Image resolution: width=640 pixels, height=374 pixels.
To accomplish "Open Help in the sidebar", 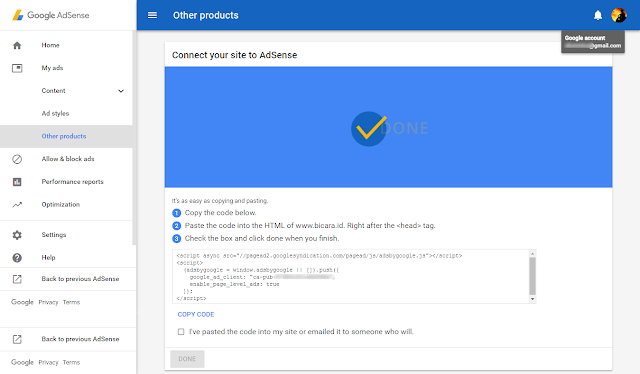I will point(48,258).
